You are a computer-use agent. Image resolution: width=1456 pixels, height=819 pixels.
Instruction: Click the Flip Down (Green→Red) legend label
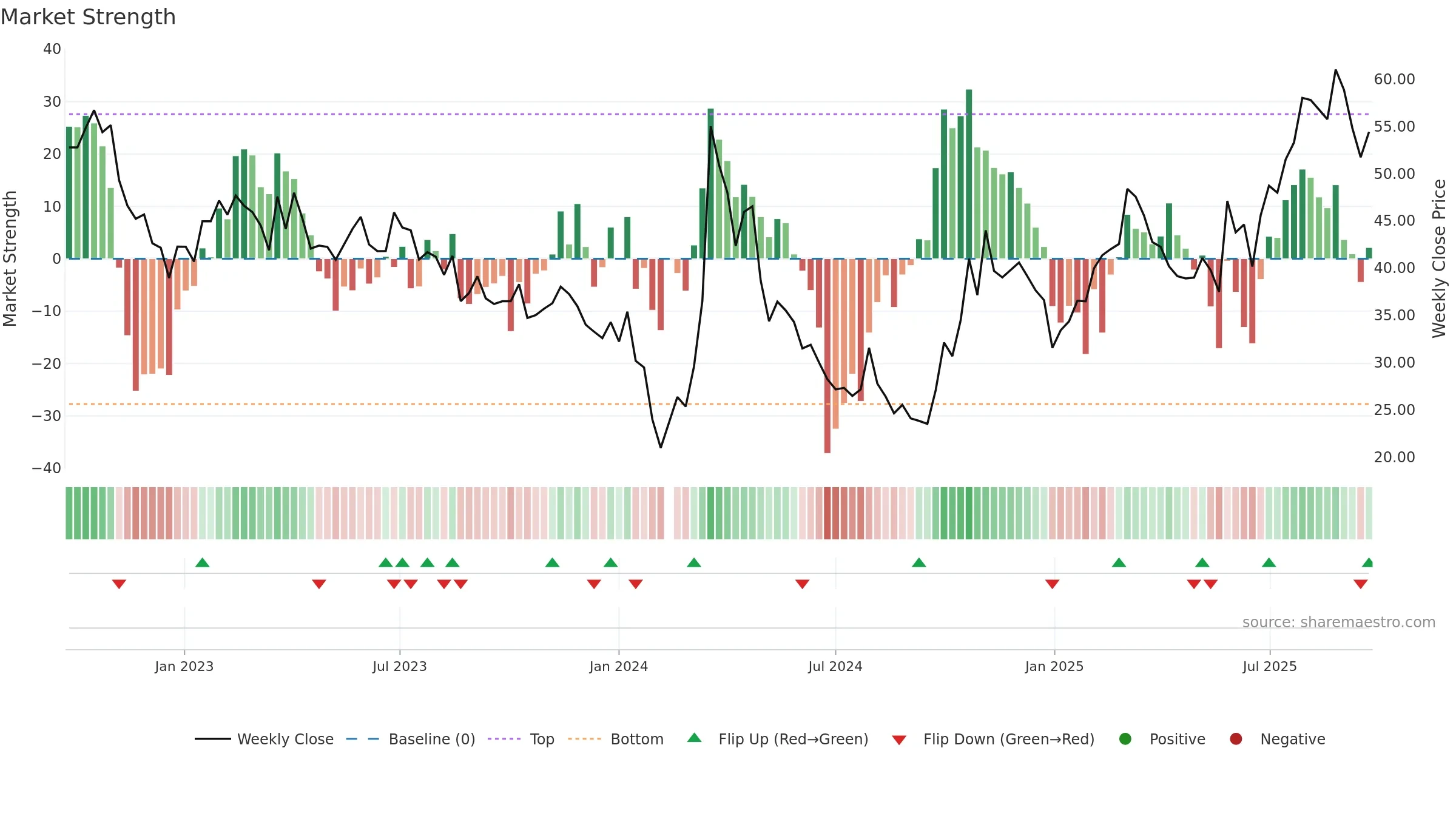tap(1009, 739)
